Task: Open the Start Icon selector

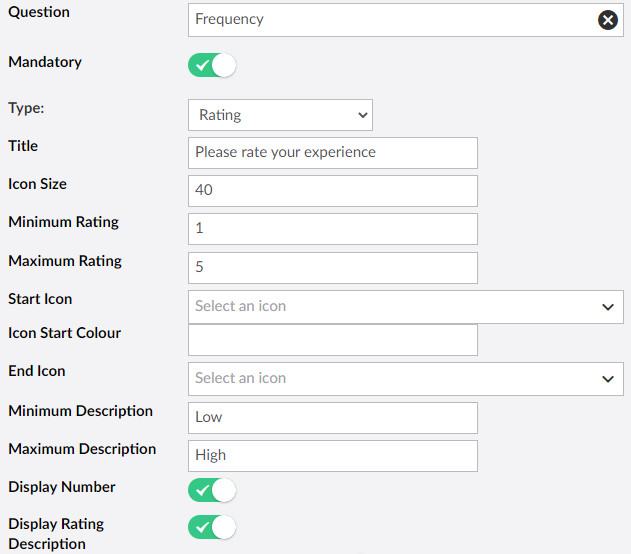Action: click(x=406, y=307)
